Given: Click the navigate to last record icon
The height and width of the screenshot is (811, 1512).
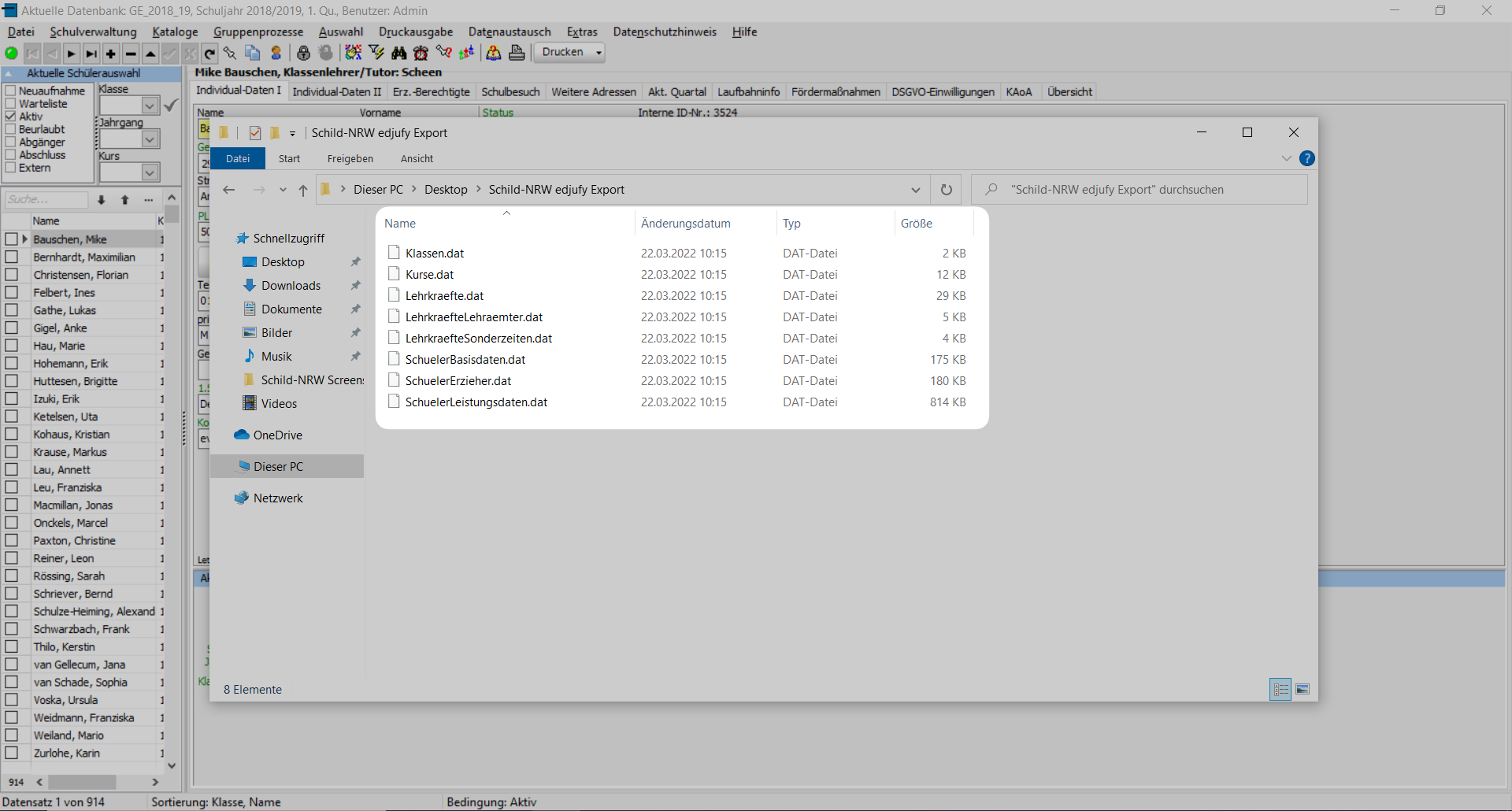Looking at the screenshot, I should coord(91,53).
